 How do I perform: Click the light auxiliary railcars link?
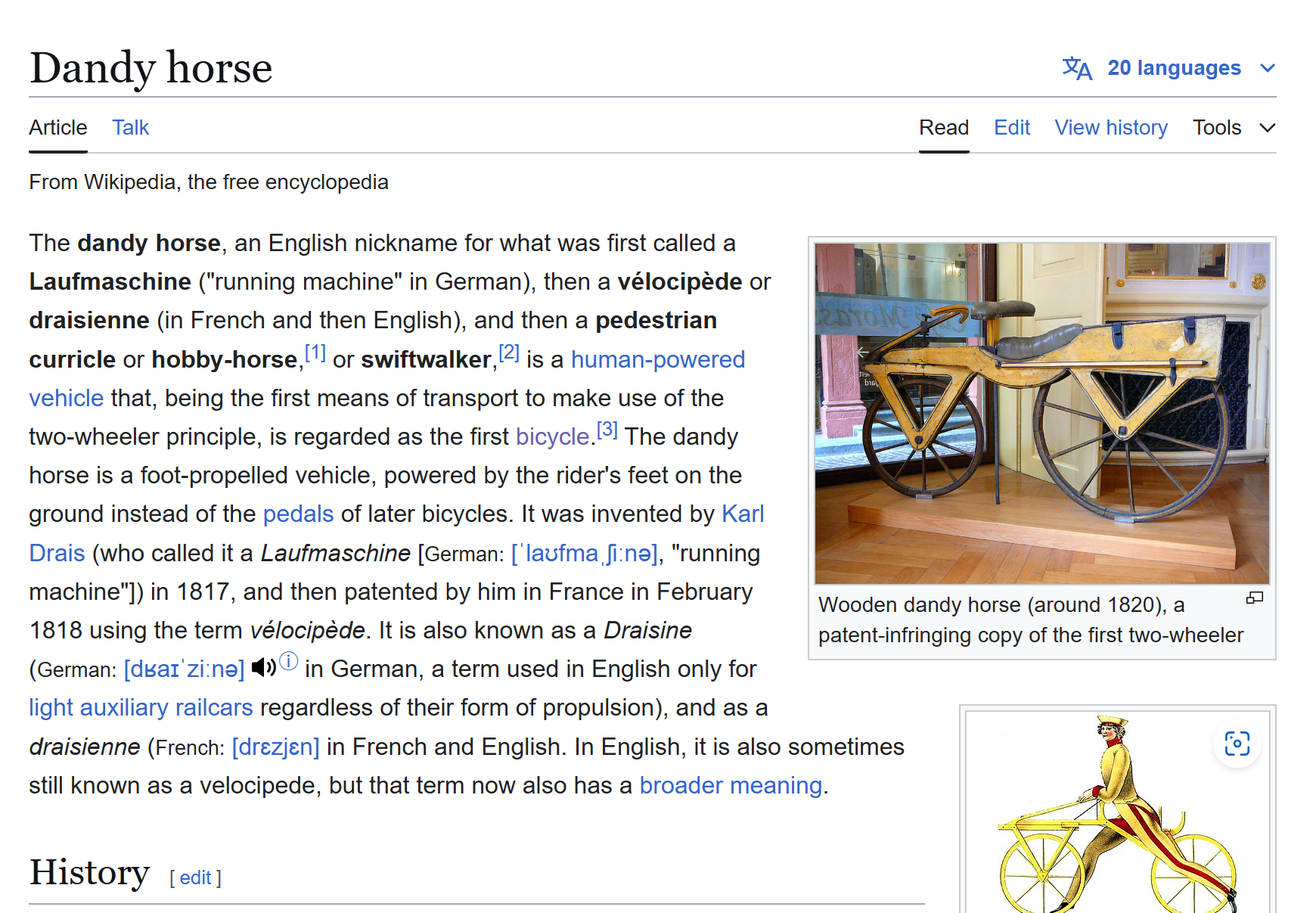(x=141, y=707)
